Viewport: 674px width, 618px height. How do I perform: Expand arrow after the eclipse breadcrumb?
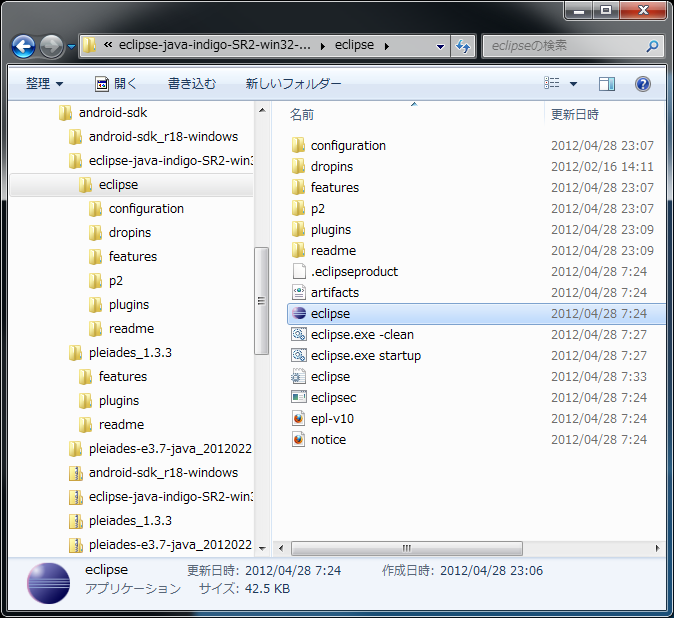tap(387, 46)
